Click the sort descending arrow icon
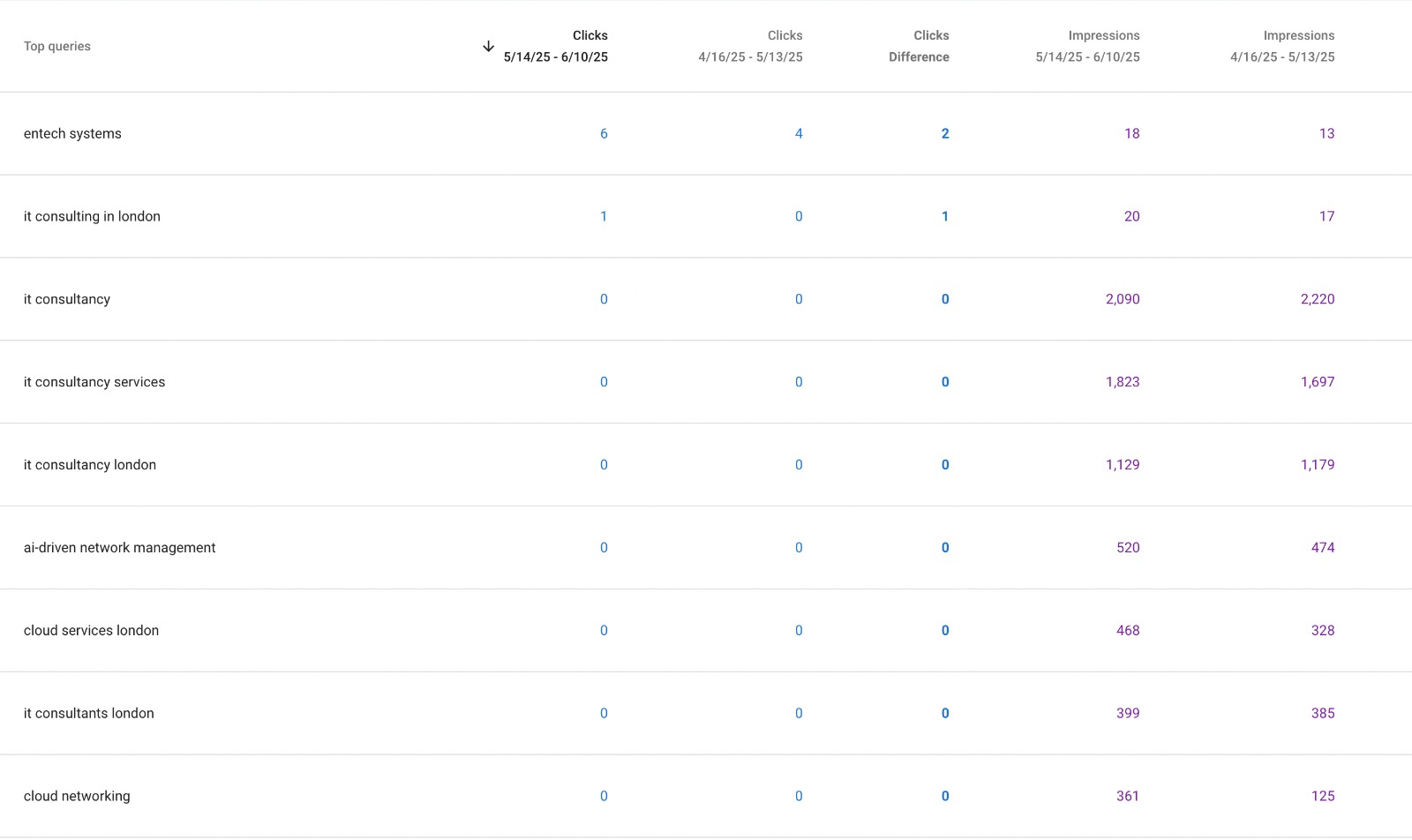 488,46
